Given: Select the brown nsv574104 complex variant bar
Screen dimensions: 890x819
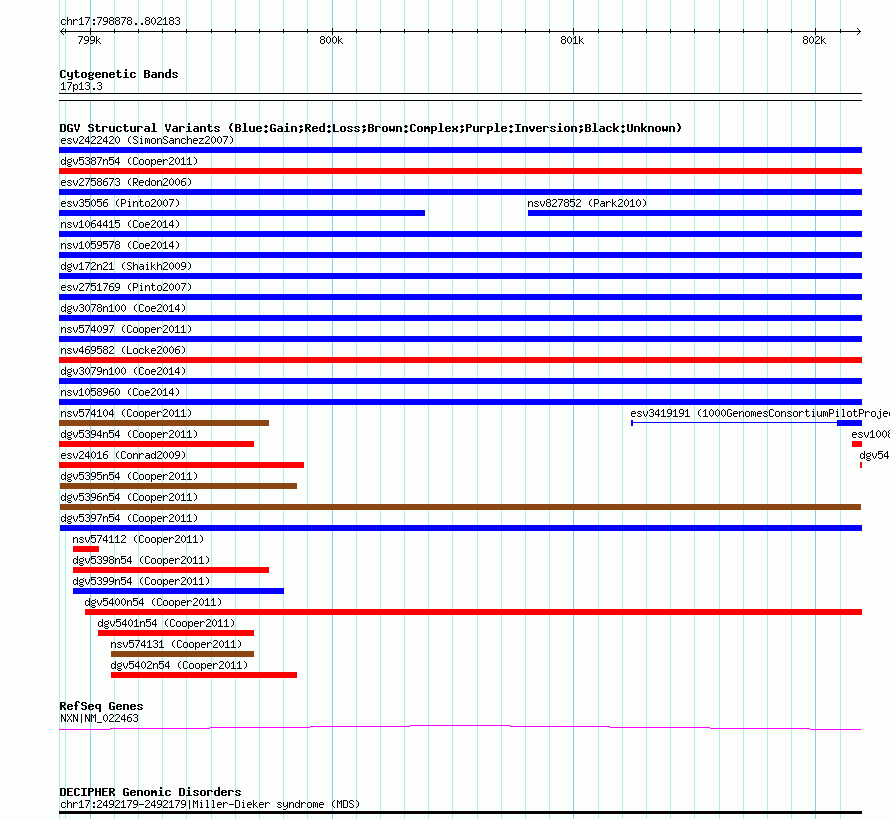Looking at the screenshot, I should click(x=164, y=423).
